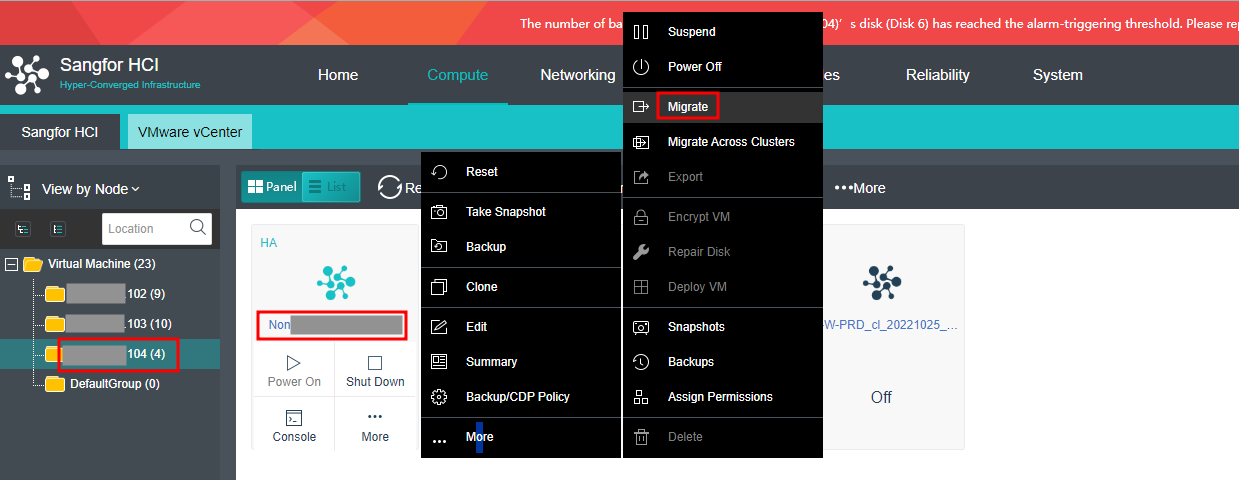Click the Take Snapshot camera icon

click(x=439, y=212)
